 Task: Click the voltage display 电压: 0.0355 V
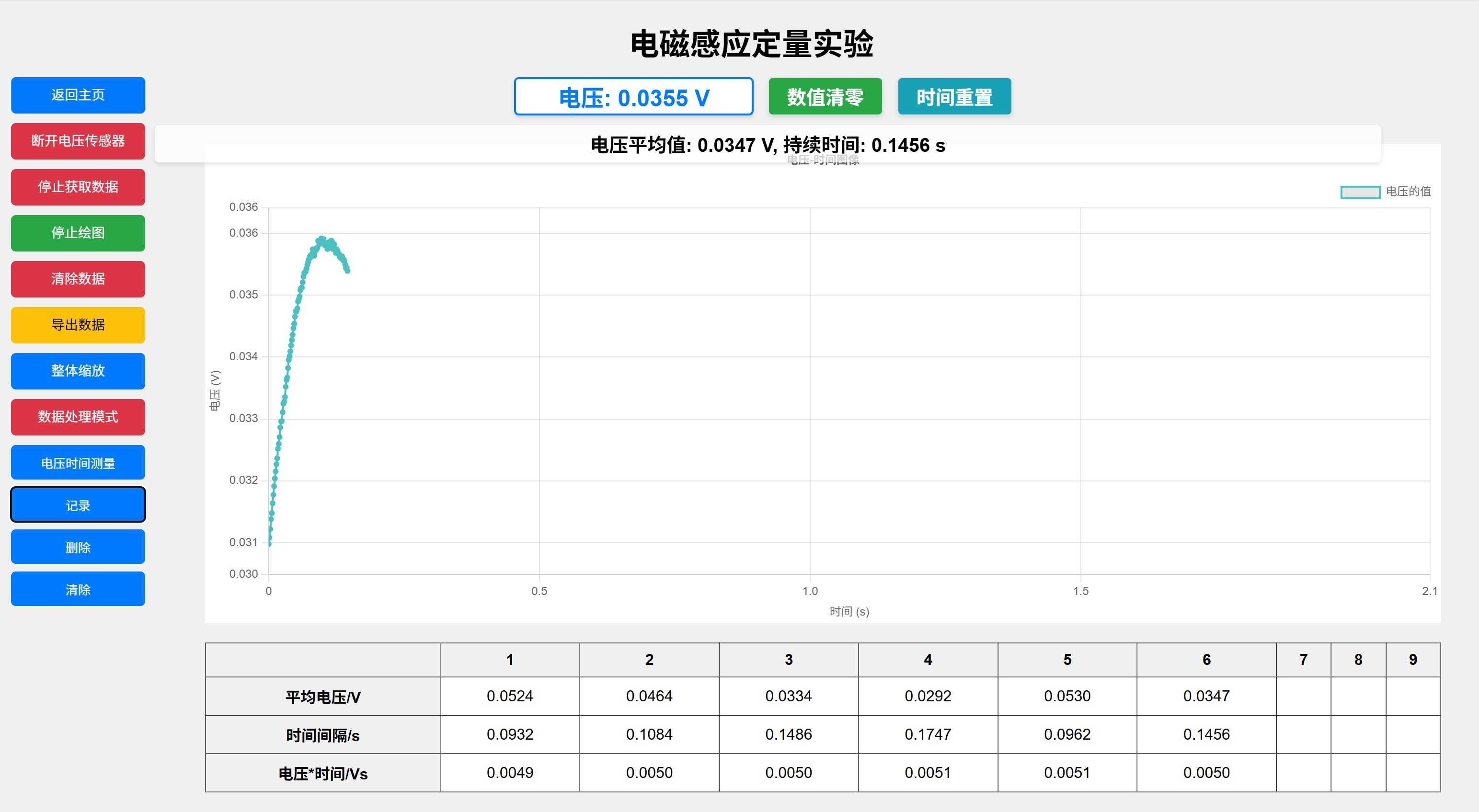click(633, 96)
